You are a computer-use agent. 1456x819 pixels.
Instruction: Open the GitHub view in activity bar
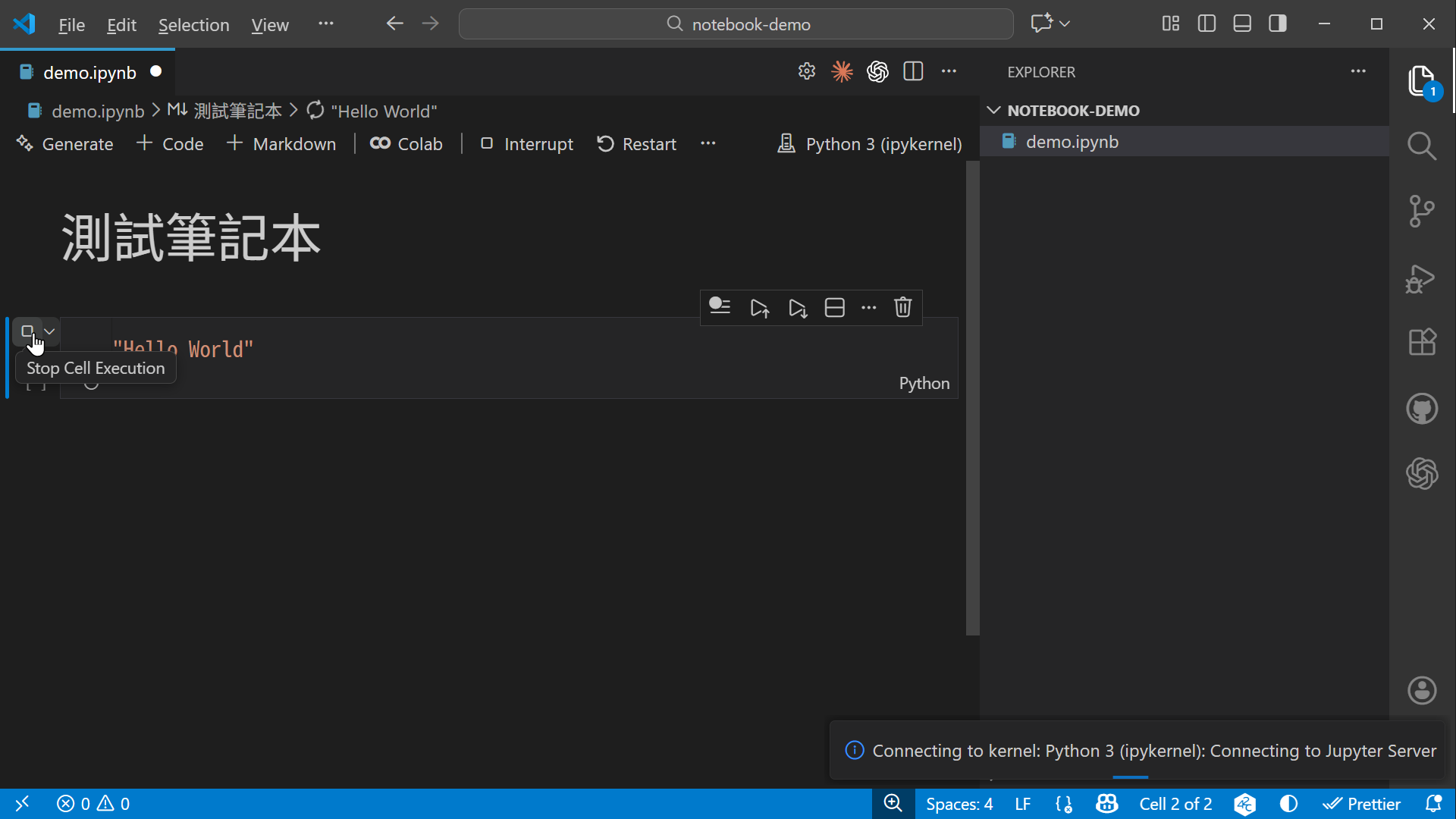click(x=1422, y=409)
